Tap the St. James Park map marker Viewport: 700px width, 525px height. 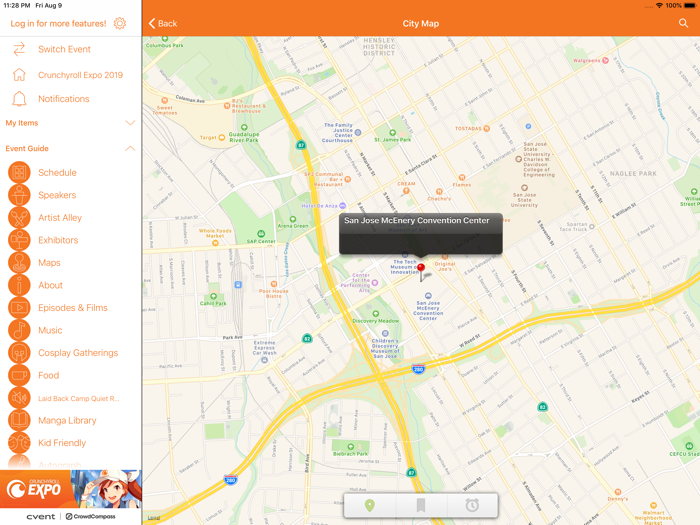392,133
